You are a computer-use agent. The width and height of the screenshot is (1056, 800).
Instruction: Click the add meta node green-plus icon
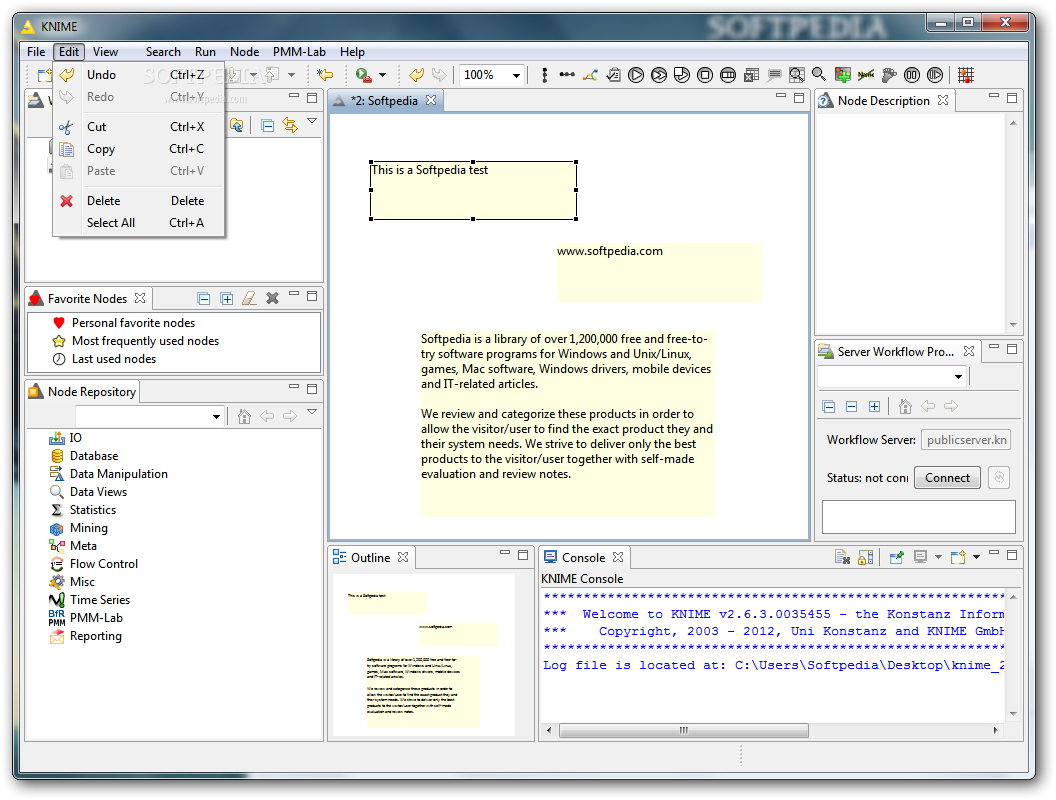(843, 75)
